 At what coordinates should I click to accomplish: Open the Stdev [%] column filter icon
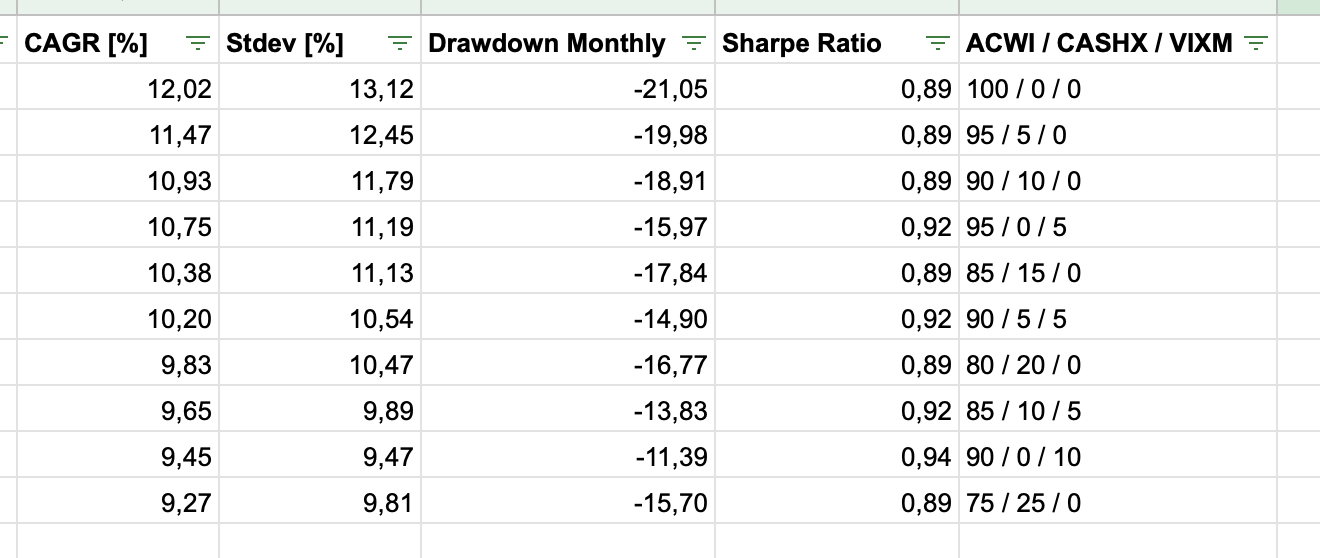(401, 43)
